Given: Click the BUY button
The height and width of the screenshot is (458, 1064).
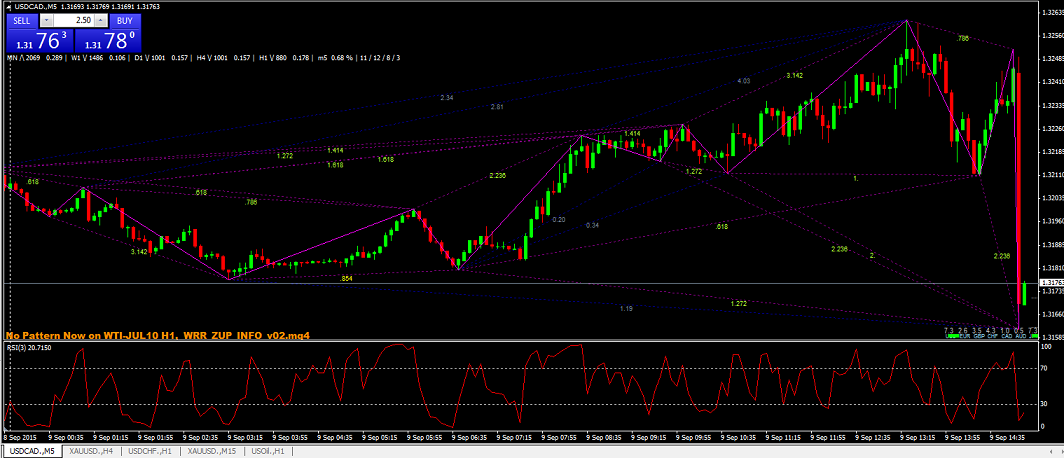Looking at the screenshot, I should (x=123, y=20).
